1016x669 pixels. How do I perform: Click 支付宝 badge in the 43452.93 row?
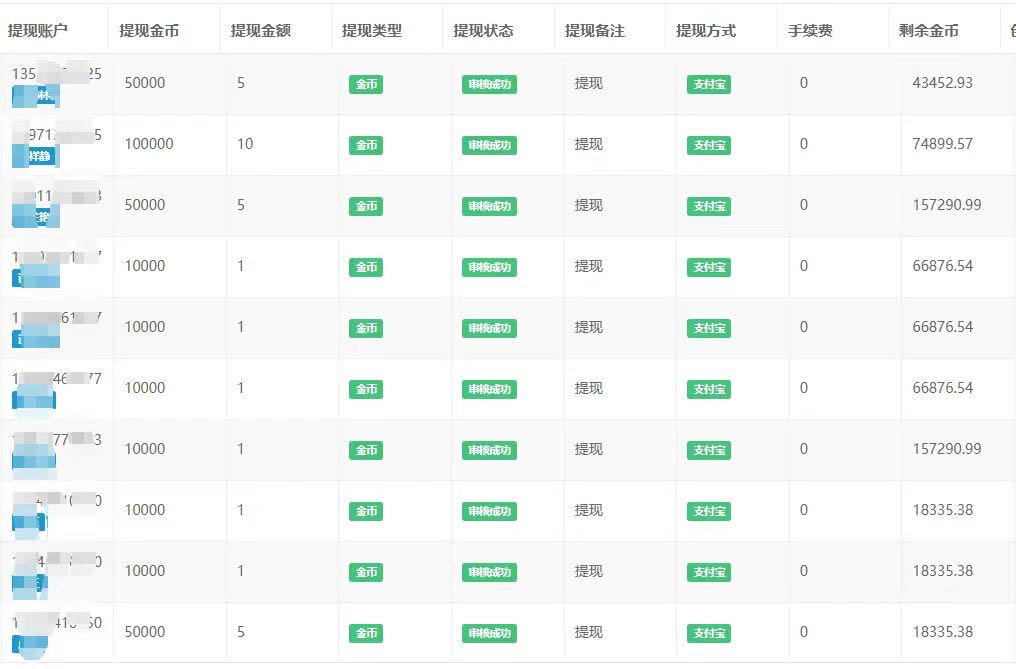[x=709, y=84]
